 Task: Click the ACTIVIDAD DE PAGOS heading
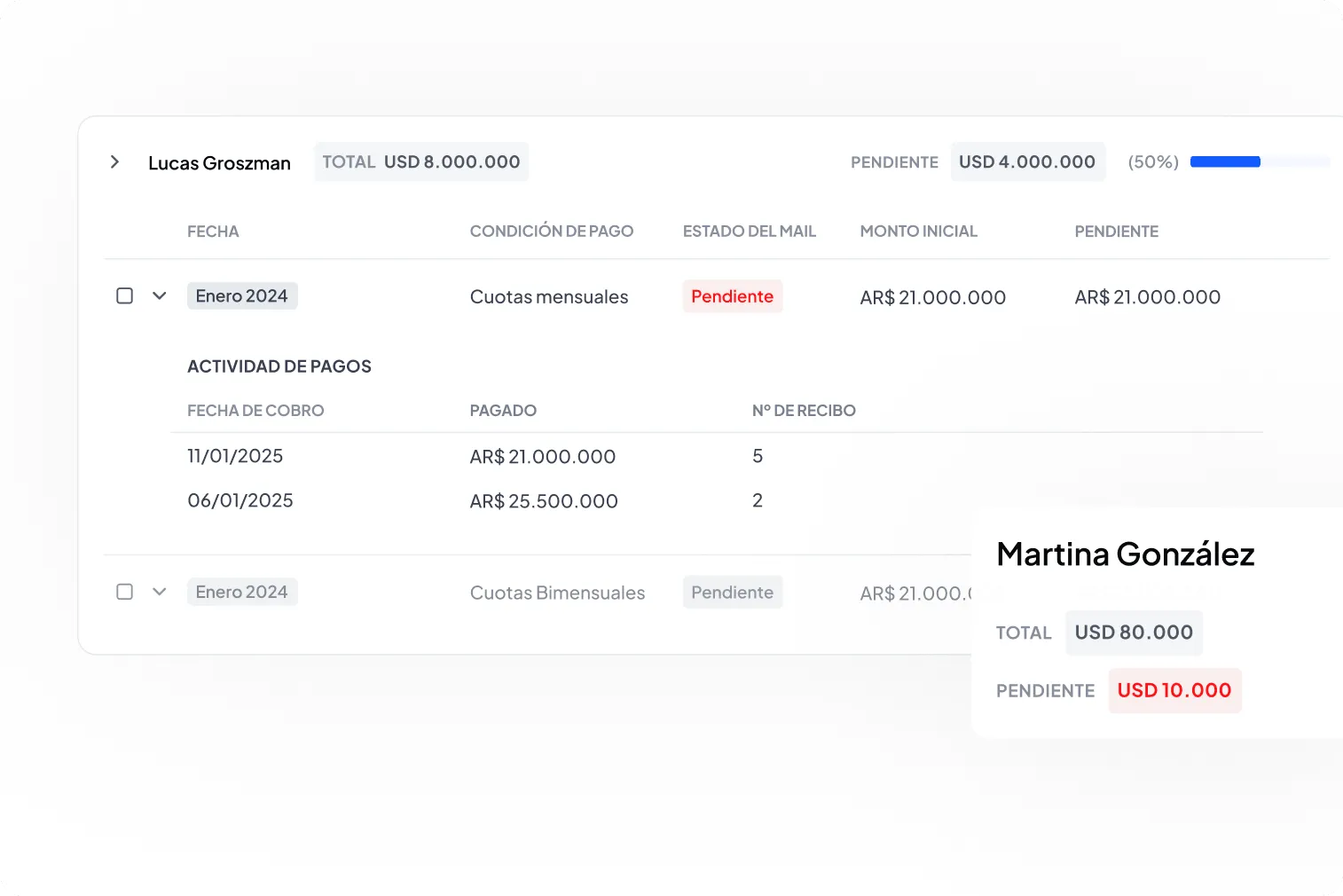[x=279, y=366]
